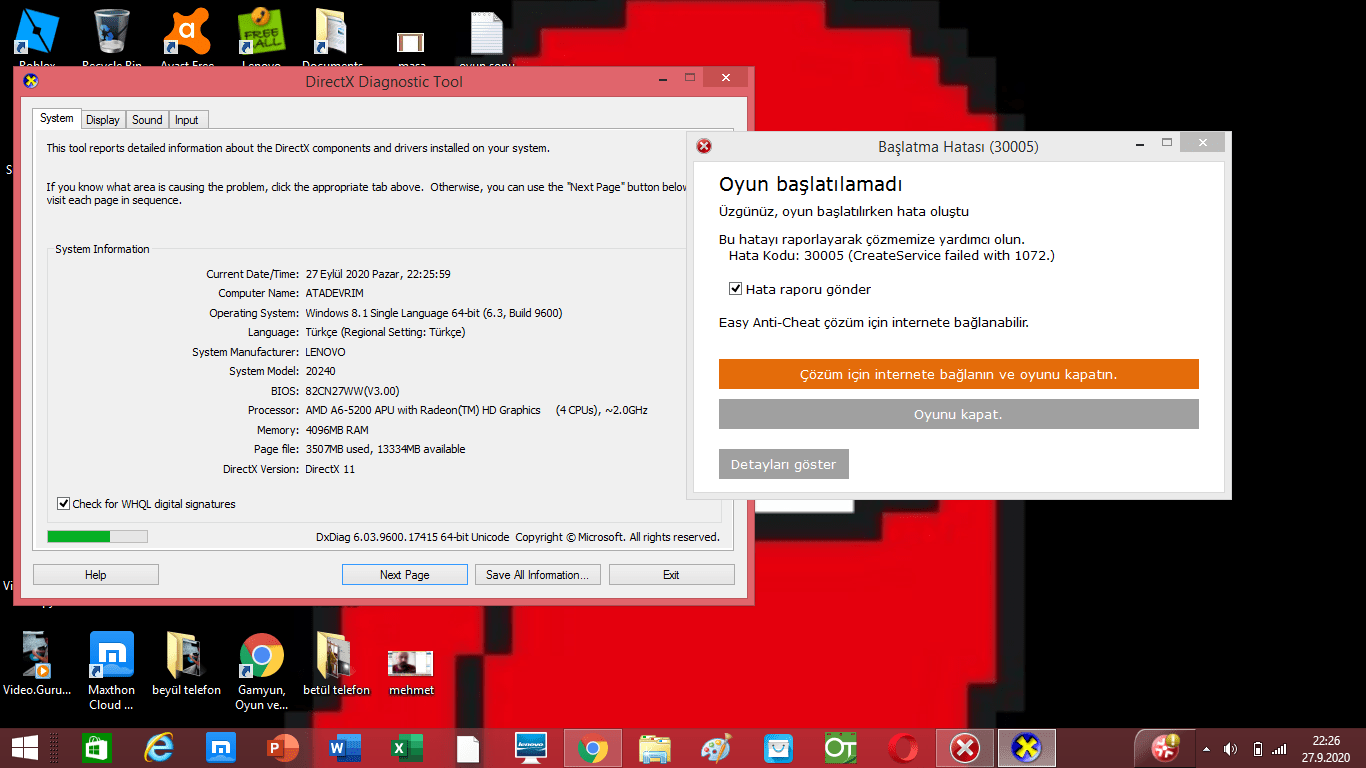
Task: Click the Help button in DxDiag
Action: [96, 575]
